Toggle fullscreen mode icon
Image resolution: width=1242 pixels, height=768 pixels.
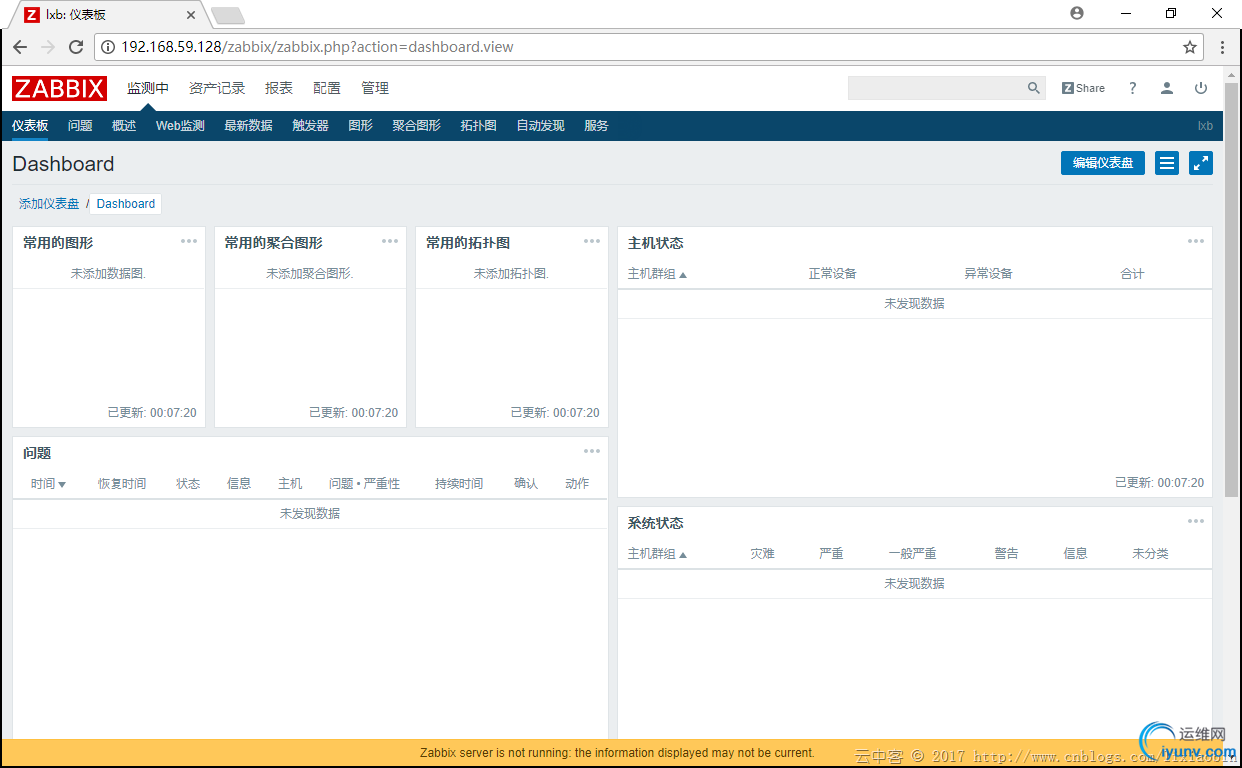coord(1201,163)
